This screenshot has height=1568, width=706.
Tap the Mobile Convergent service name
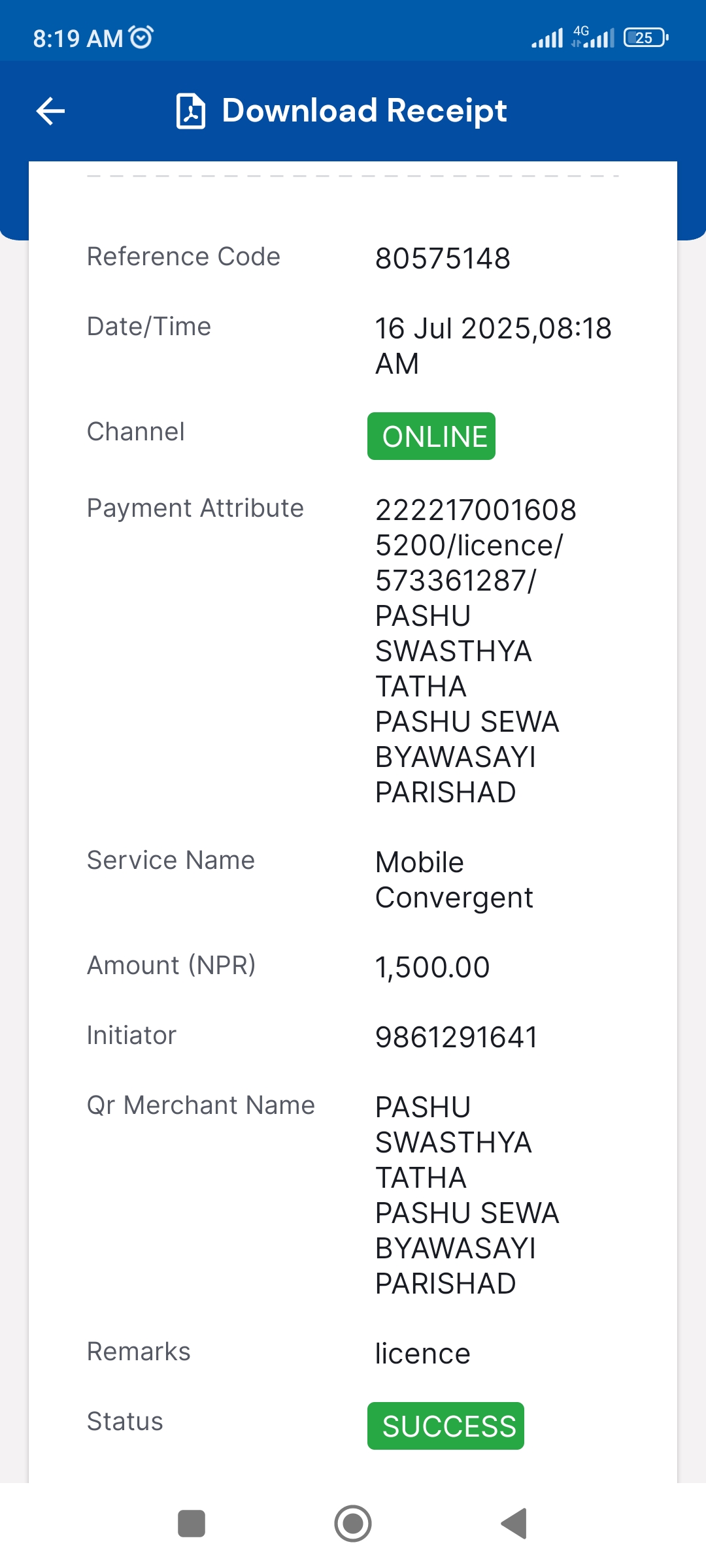tap(454, 879)
